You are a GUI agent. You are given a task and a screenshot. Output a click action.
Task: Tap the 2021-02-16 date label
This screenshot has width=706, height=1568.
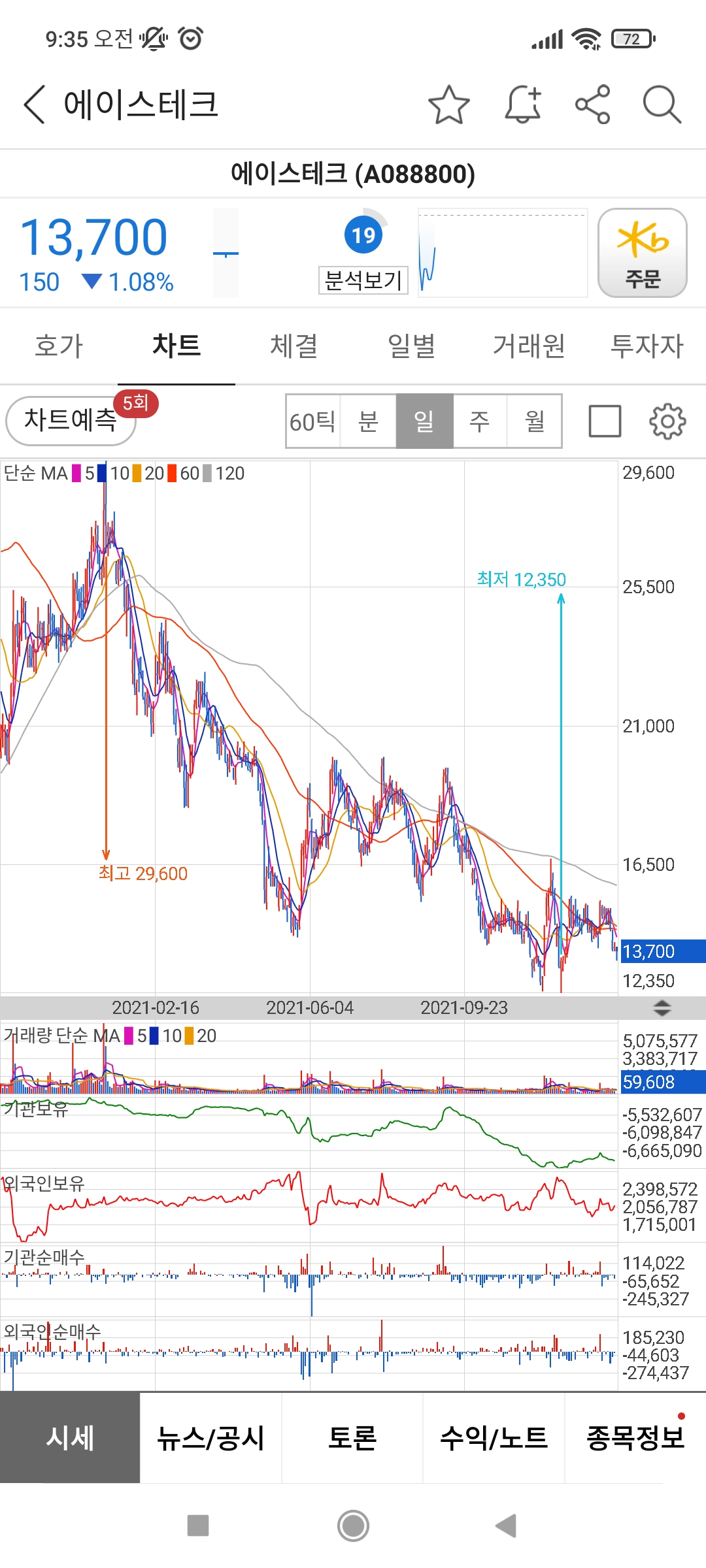click(156, 1007)
